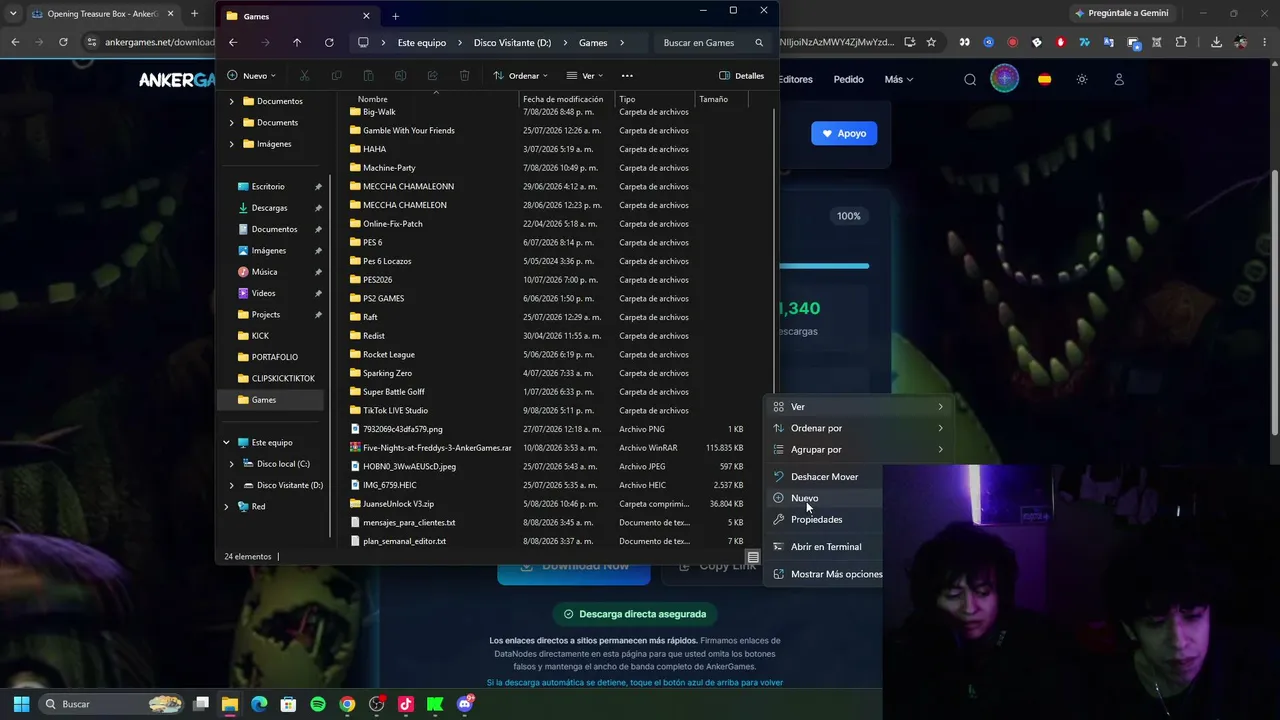The height and width of the screenshot is (720, 1280).
Task: Refresh the Games folder view
Action: coord(329,43)
